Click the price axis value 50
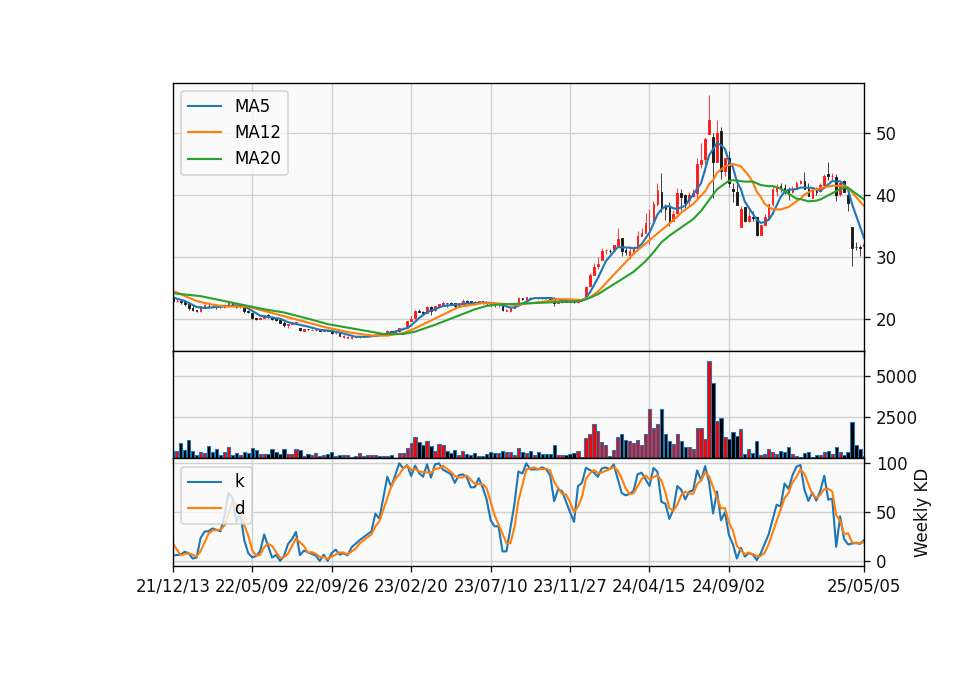Image resolution: width=960 pixels, height=690 pixels. [885, 134]
